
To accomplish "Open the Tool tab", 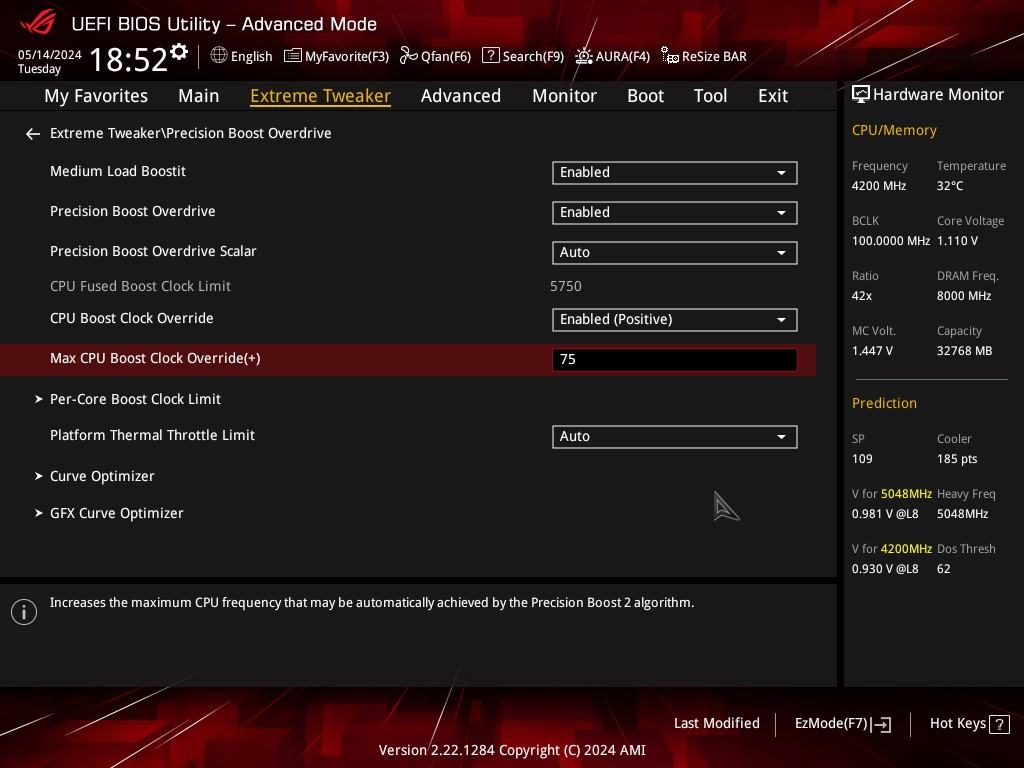I will tap(711, 96).
